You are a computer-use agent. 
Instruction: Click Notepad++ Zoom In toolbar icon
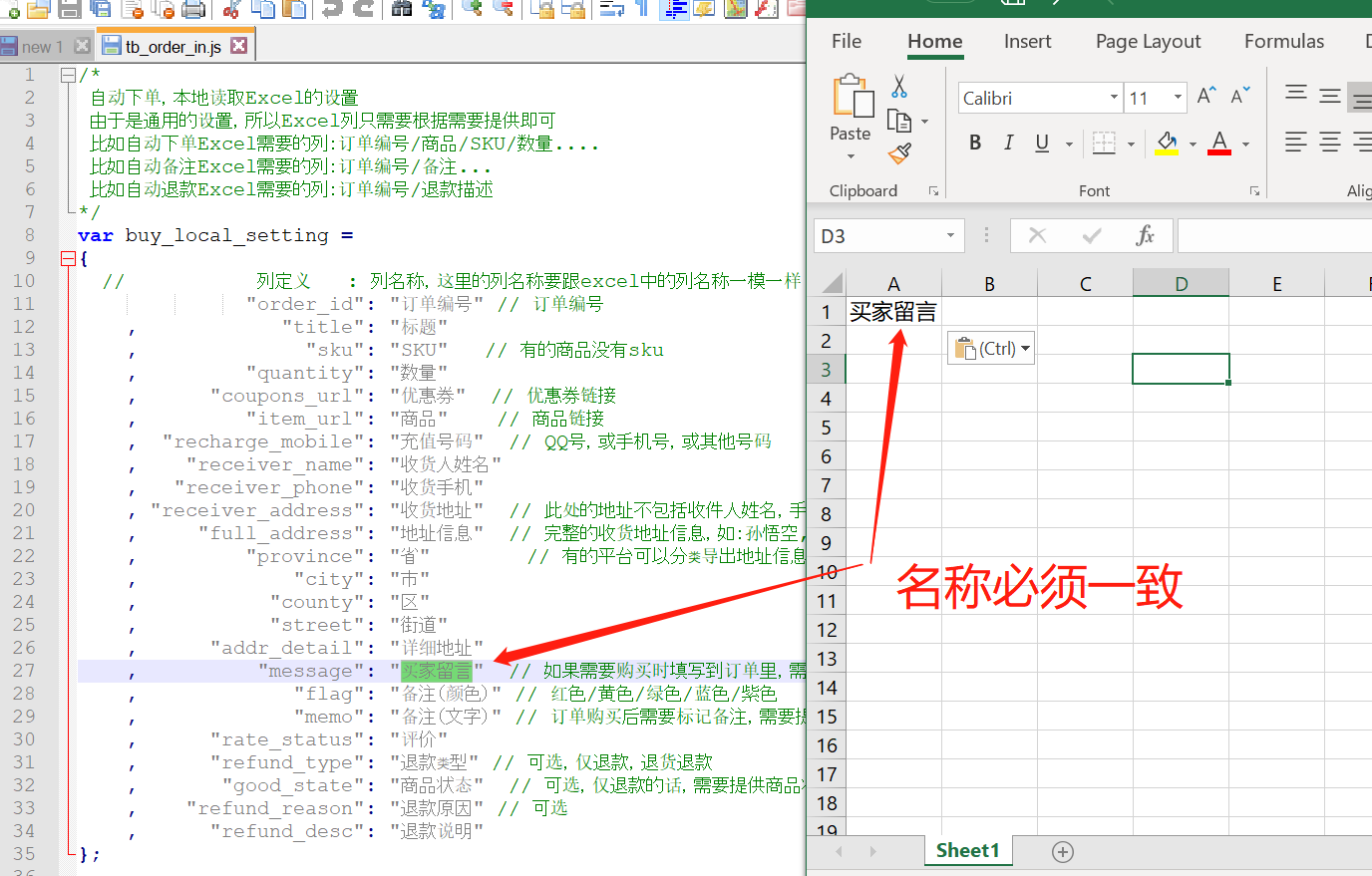pos(473,9)
